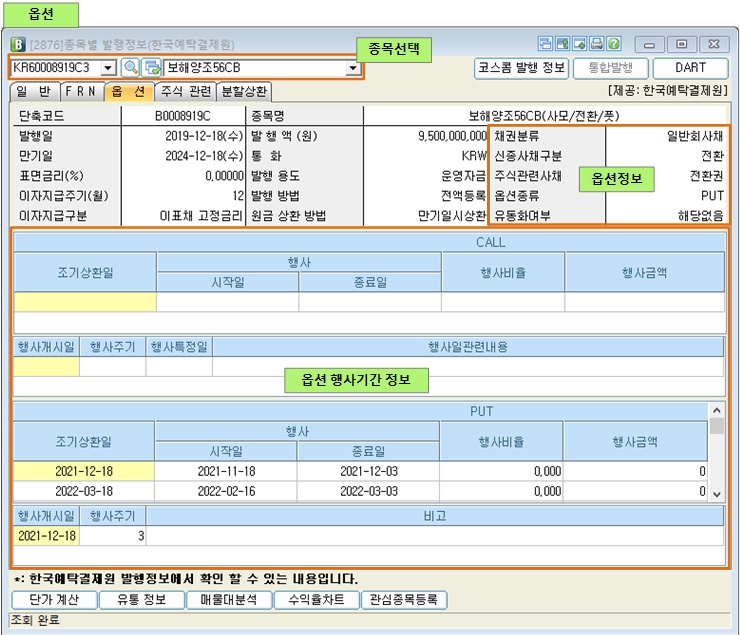Click the 0.000 행사비율 in the 2022-03-18 row
This screenshot has width=740, height=635.
[501, 491]
